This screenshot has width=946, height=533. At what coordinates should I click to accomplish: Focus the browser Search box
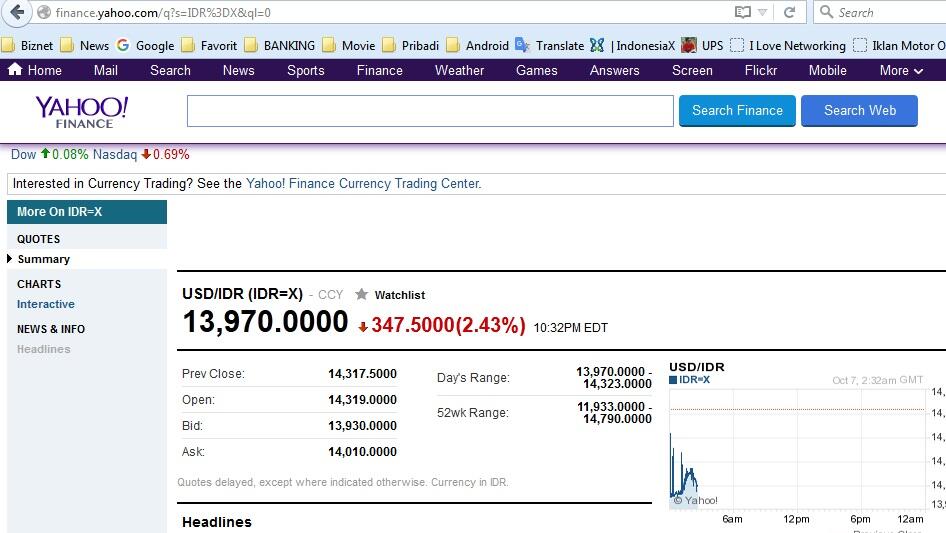[881, 12]
